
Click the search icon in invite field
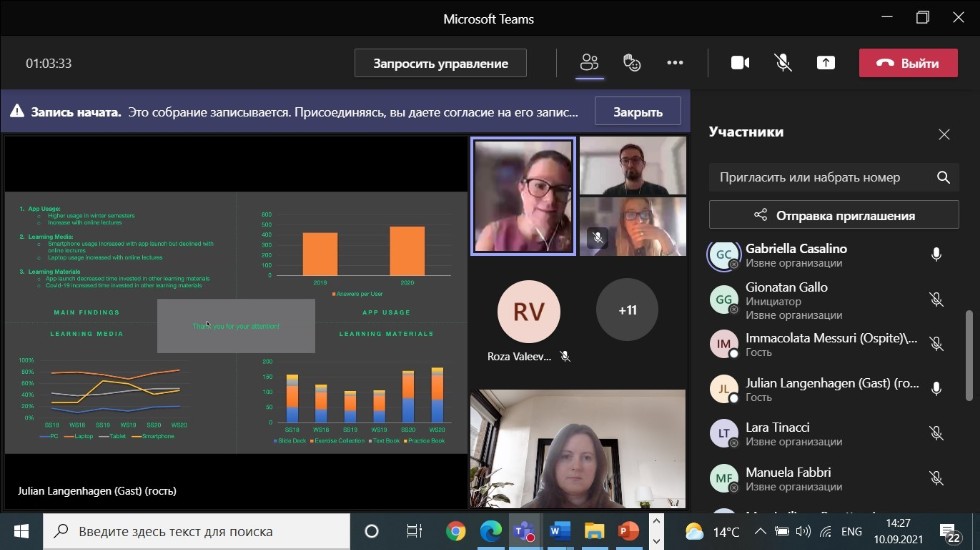tap(943, 178)
